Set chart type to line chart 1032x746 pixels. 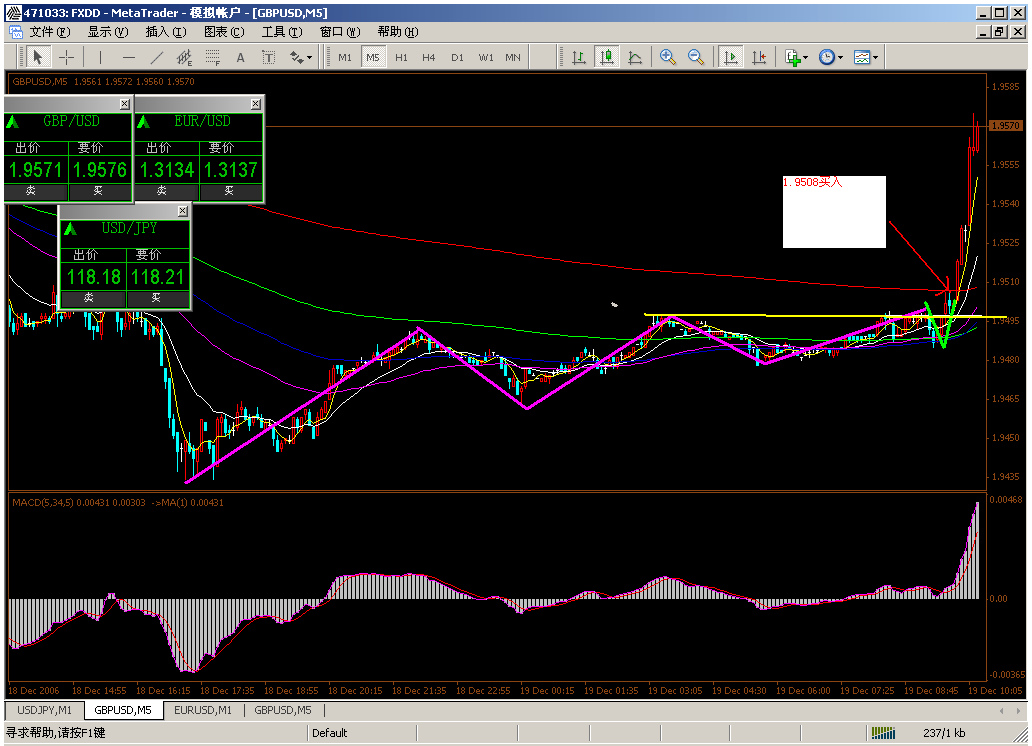pos(634,58)
